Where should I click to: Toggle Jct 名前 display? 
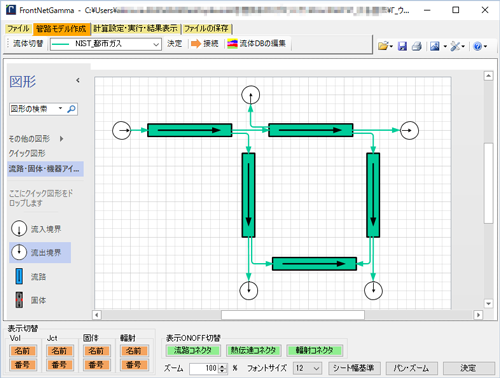pyautogui.click(x=60, y=351)
